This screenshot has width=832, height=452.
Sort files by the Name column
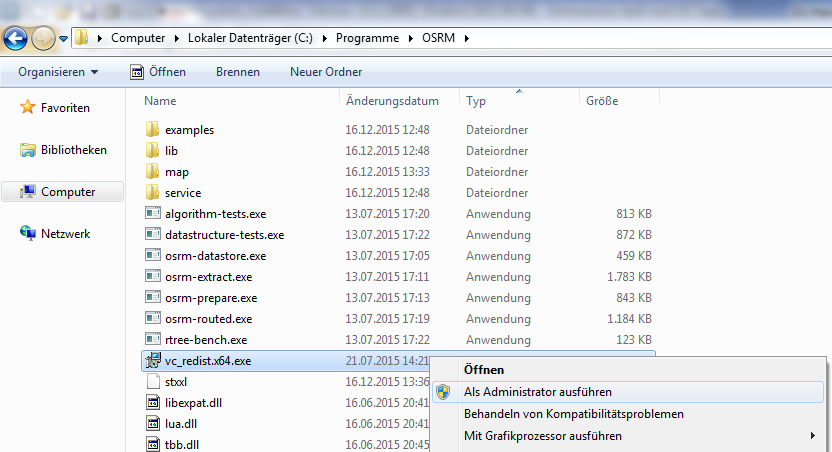pyautogui.click(x=160, y=101)
